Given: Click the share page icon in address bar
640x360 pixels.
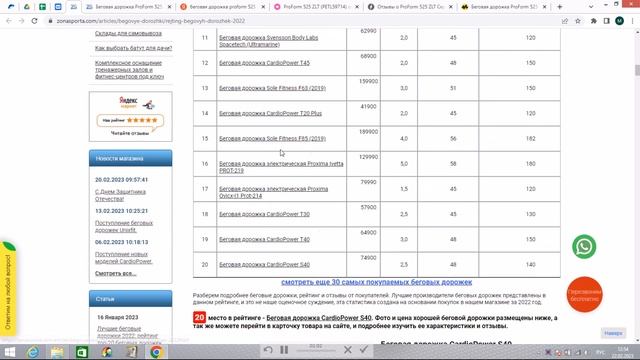Looking at the screenshot, I should click(x=564, y=21).
